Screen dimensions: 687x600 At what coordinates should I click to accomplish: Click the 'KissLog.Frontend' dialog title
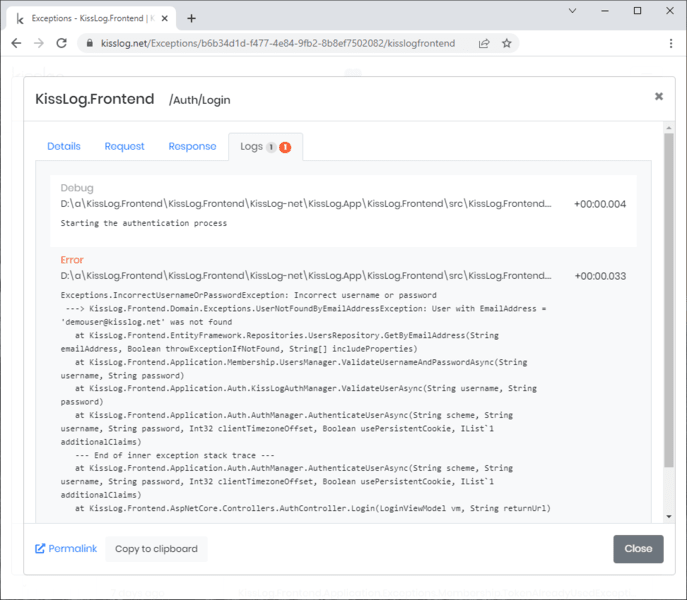pyautogui.click(x=95, y=99)
